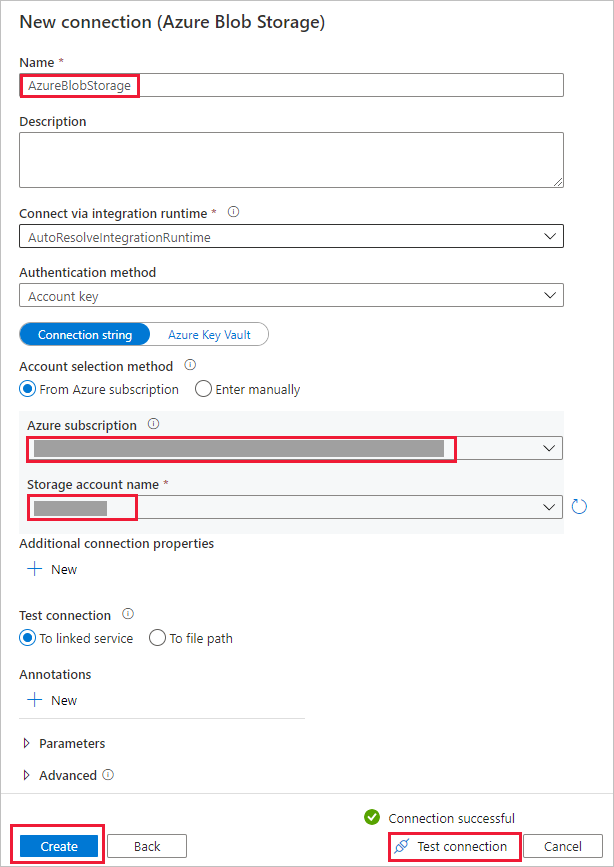Click the info icon next to Connect via integration runtime
614x867 pixels.
point(234,212)
